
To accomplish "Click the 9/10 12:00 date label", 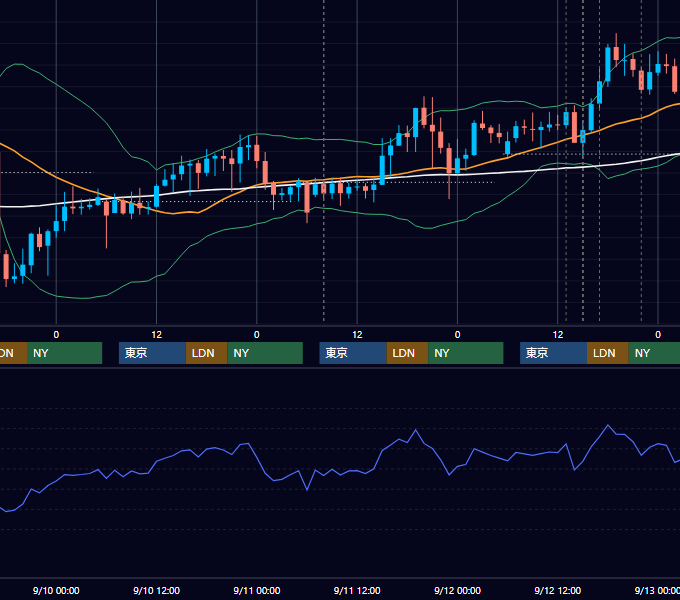I will click(x=157, y=590).
